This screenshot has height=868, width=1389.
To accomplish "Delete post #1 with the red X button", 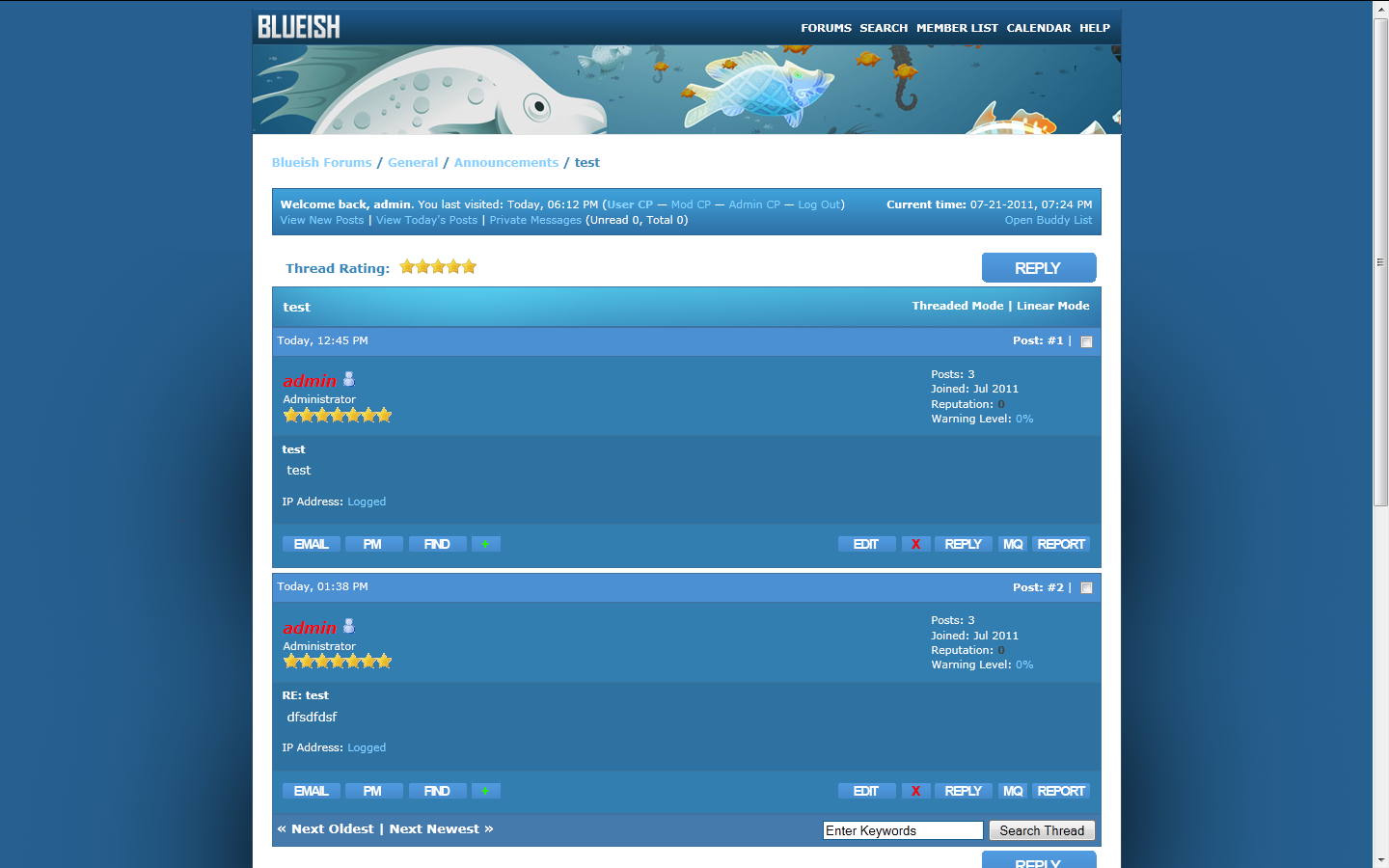I will click(x=915, y=544).
